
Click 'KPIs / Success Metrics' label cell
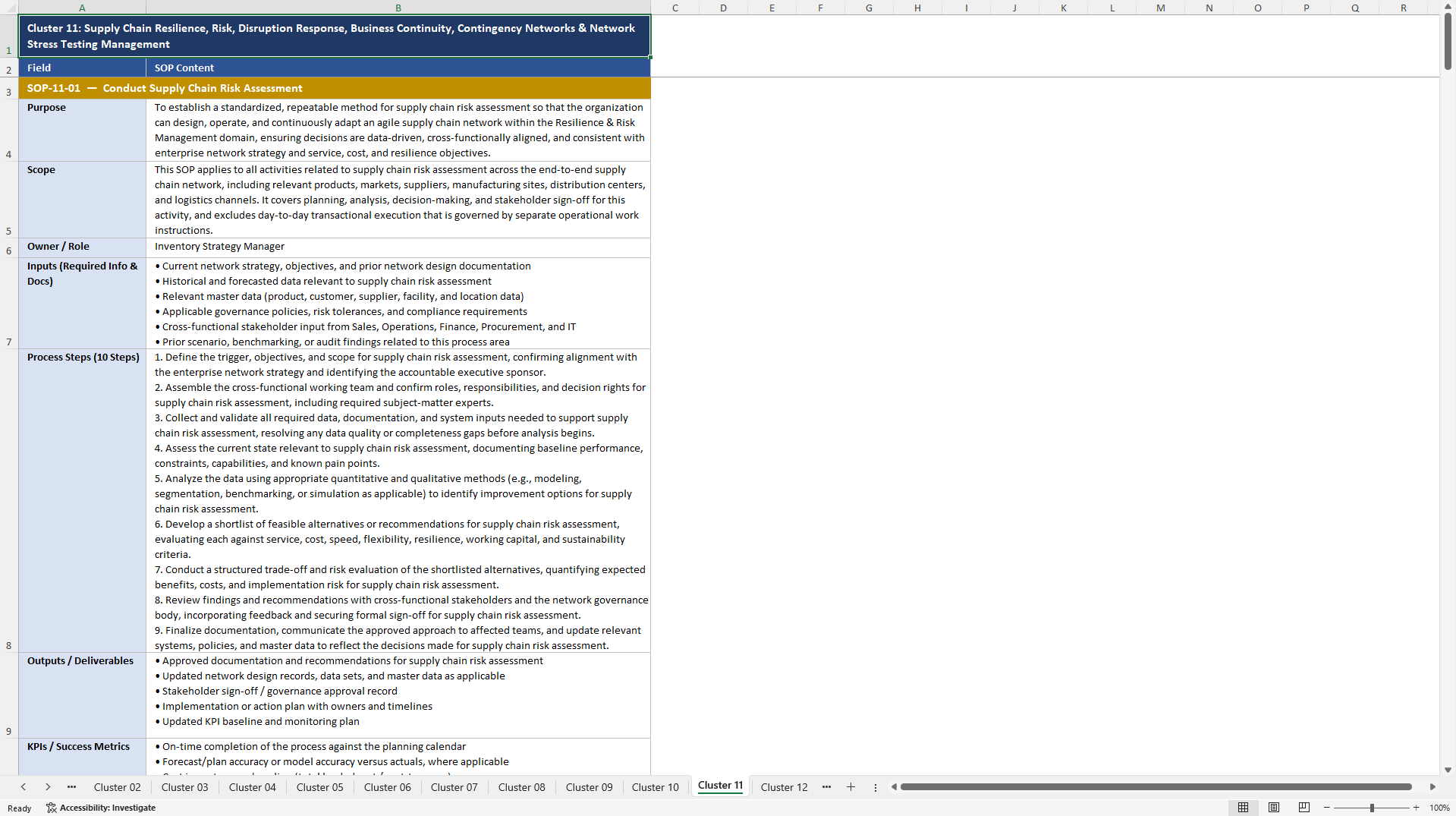[82, 757]
